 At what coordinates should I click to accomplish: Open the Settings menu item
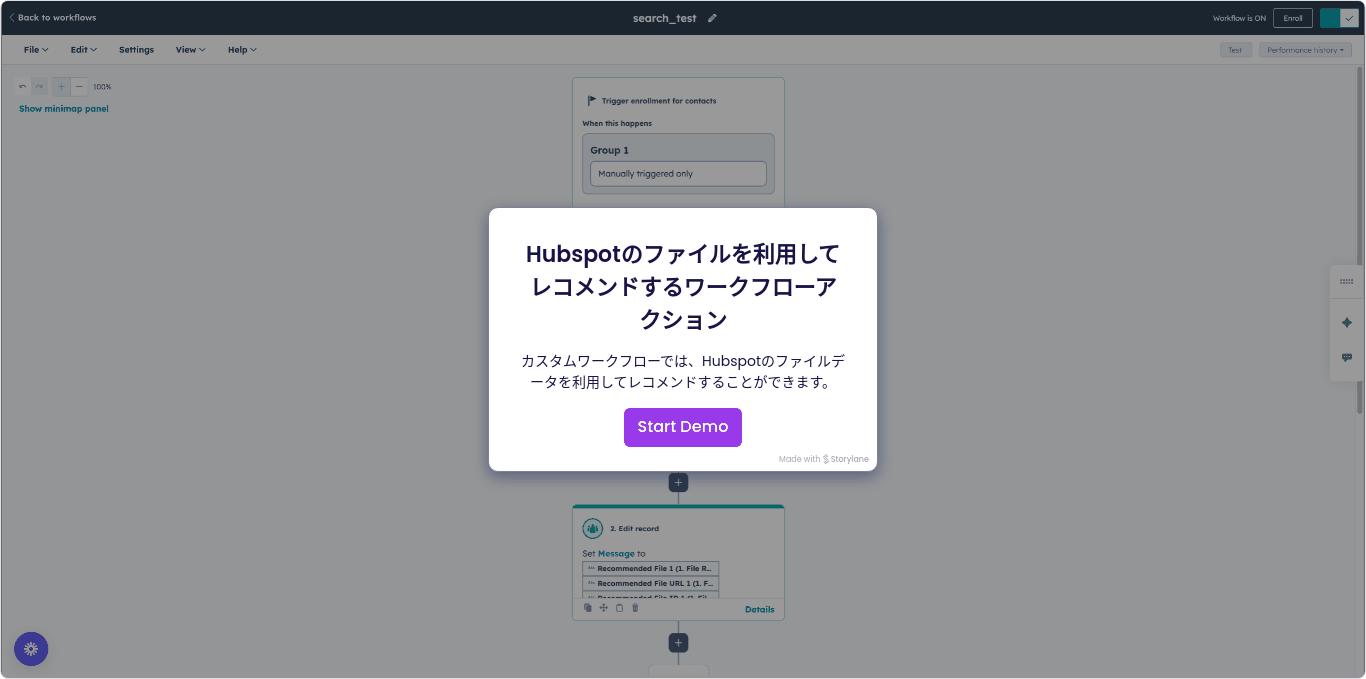coord(137,50)
